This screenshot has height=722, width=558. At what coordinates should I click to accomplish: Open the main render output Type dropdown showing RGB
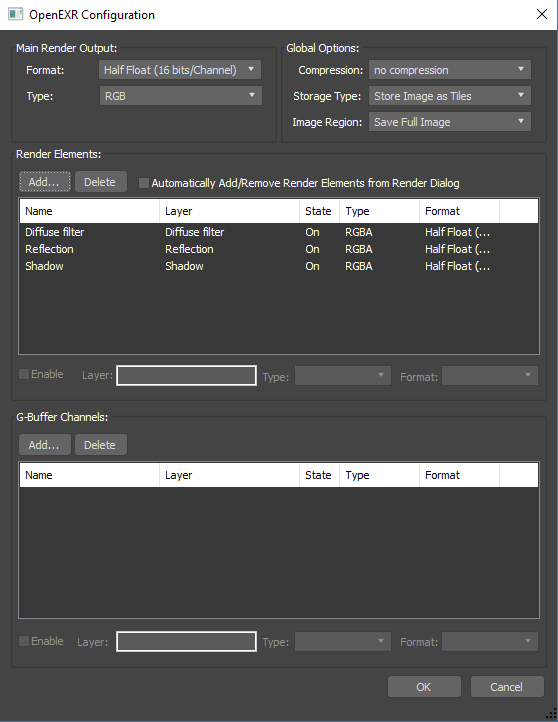click(180, 96)
